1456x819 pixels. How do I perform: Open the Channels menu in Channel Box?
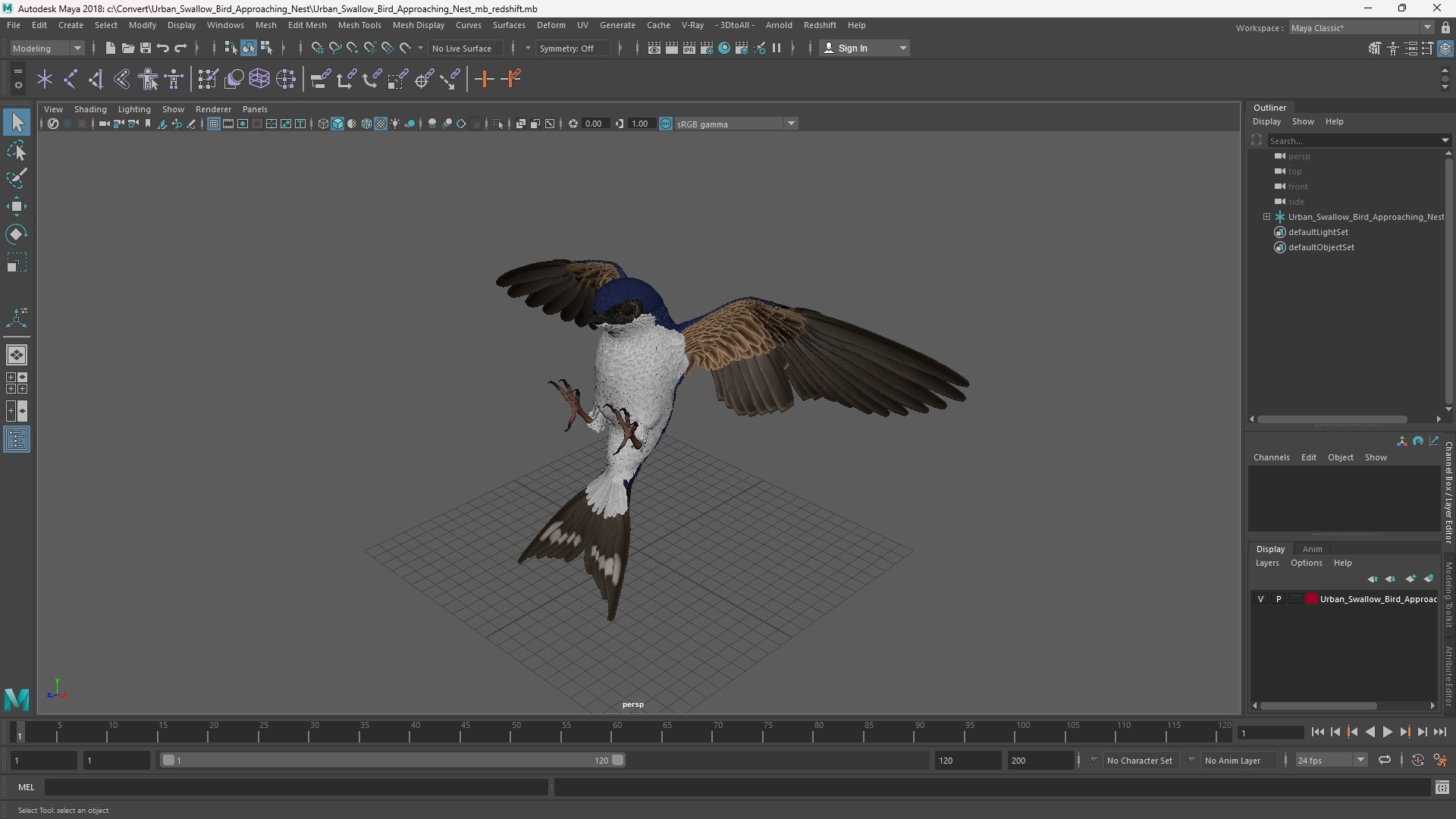click(x=1271, y=457)
